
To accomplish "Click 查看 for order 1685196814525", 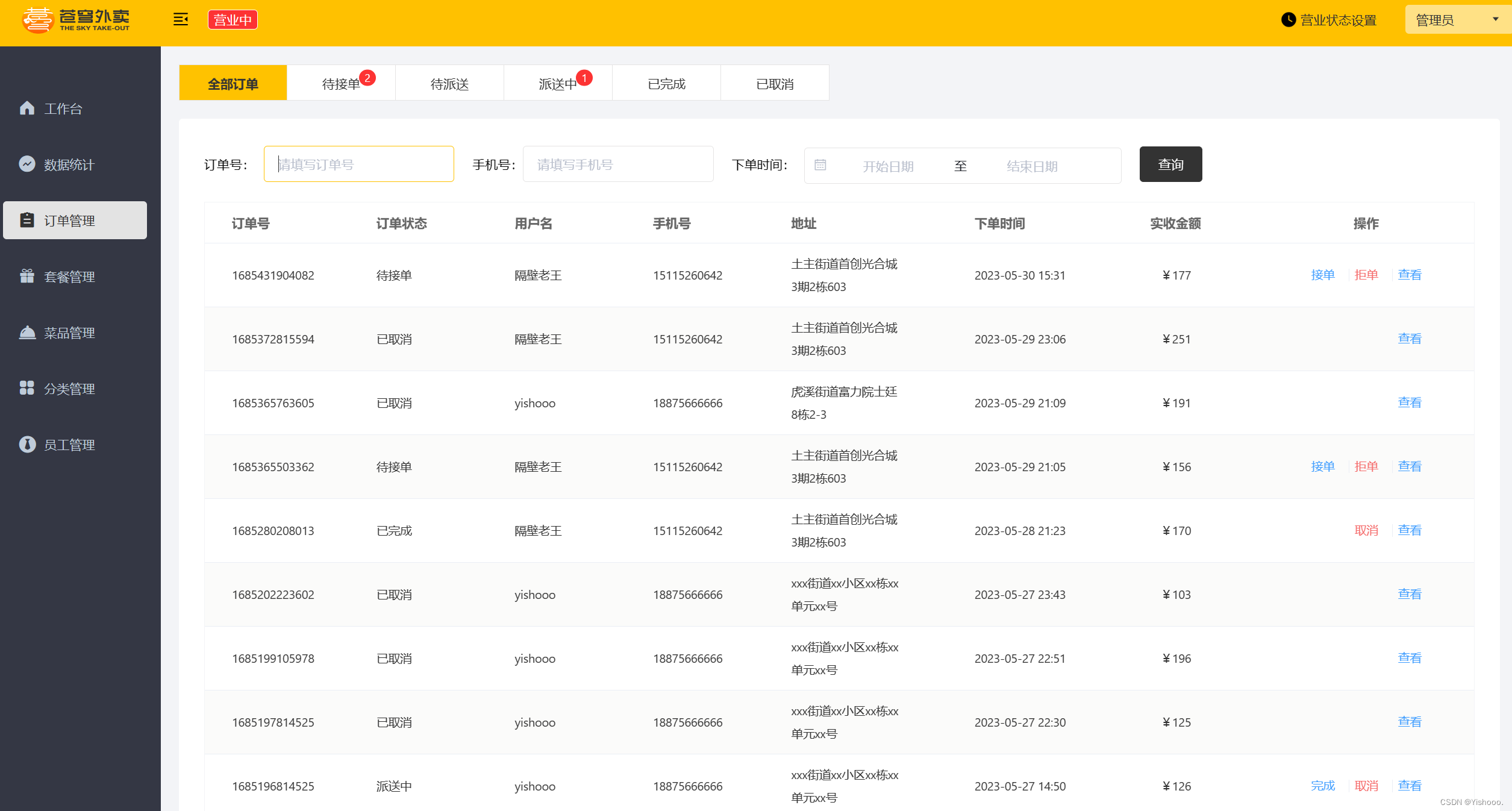I will click(1410, 786).
